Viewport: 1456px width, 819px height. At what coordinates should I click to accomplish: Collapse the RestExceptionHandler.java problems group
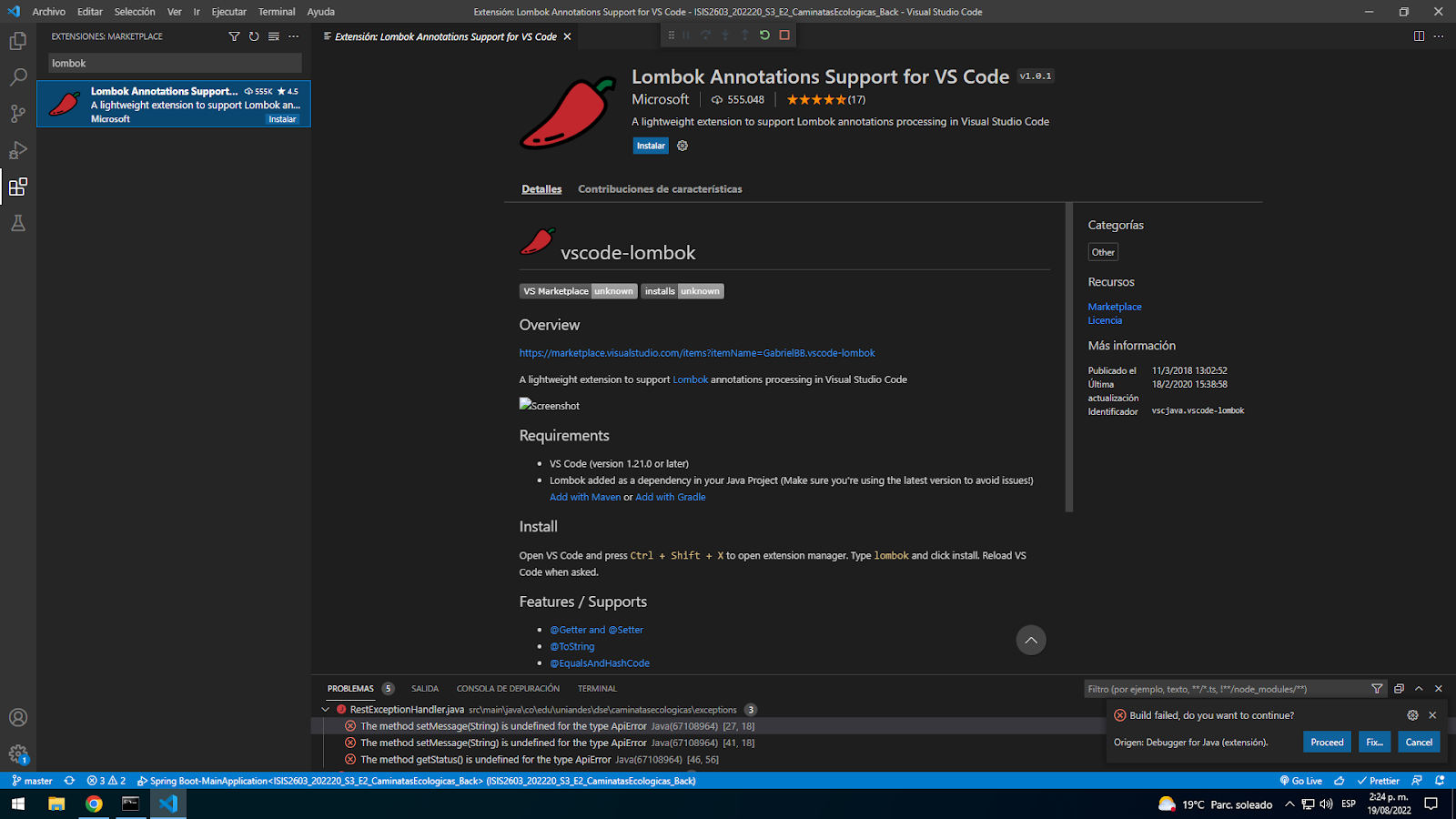[x=326, y=710]
